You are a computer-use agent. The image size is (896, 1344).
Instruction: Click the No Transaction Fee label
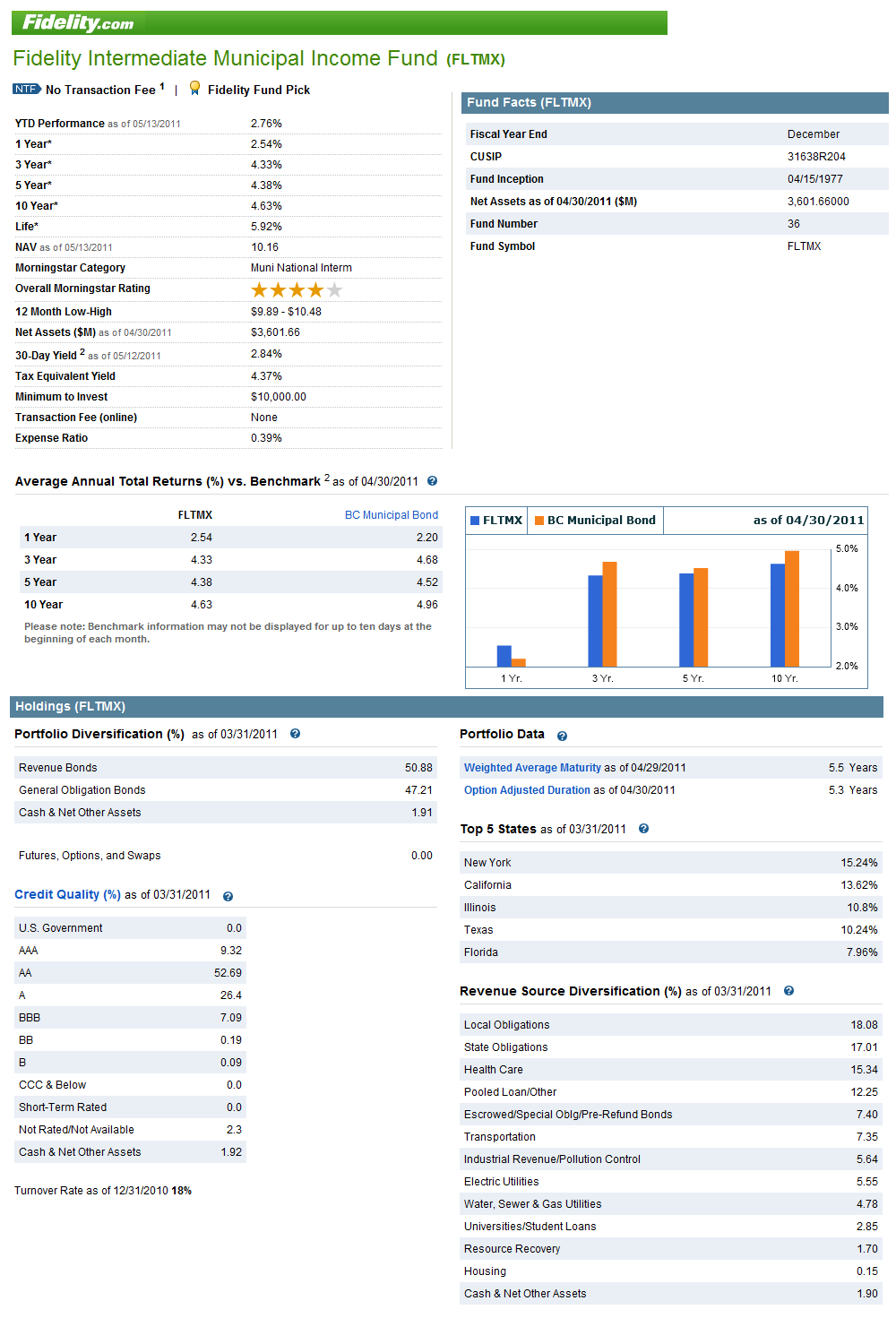[x=100, y=90]
